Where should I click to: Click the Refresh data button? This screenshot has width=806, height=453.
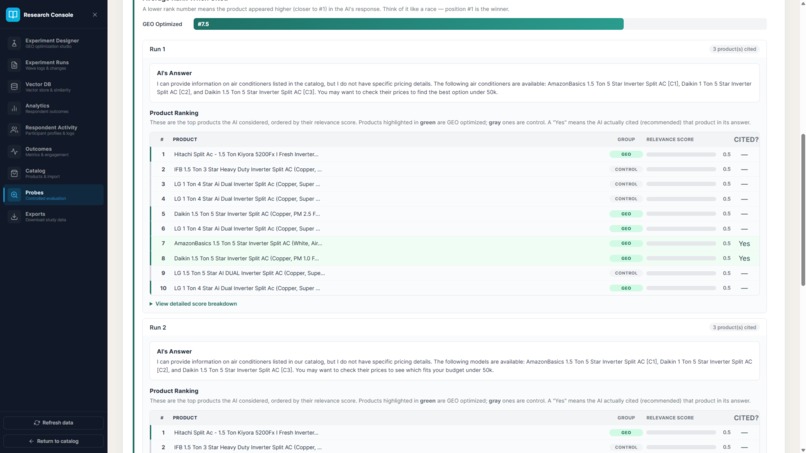coord(53,423)
